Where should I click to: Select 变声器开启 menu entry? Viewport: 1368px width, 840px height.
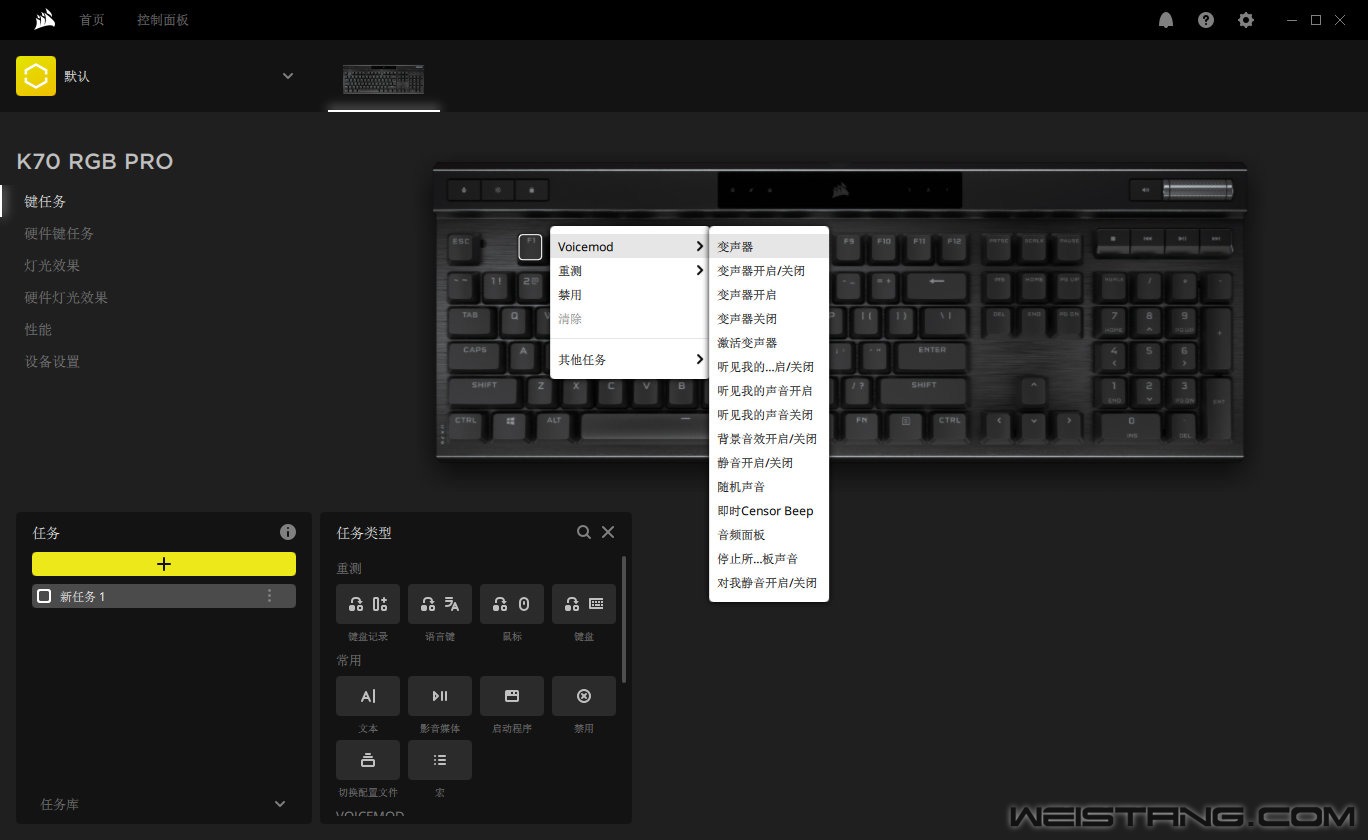point(769,294)
